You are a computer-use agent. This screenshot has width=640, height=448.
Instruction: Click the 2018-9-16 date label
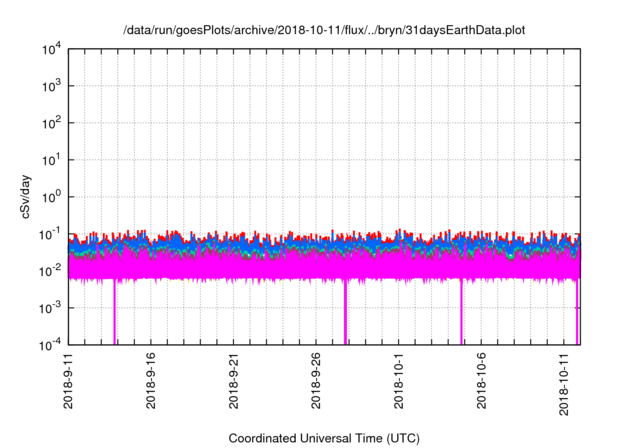151,381
